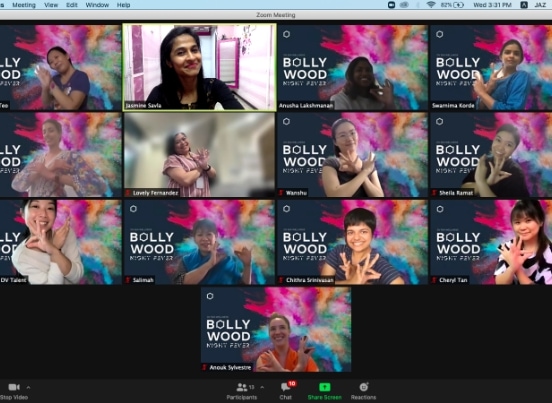Select Wanshu's video tile
Viewport: 552px width, 403px height.
[x=352, y=155]
